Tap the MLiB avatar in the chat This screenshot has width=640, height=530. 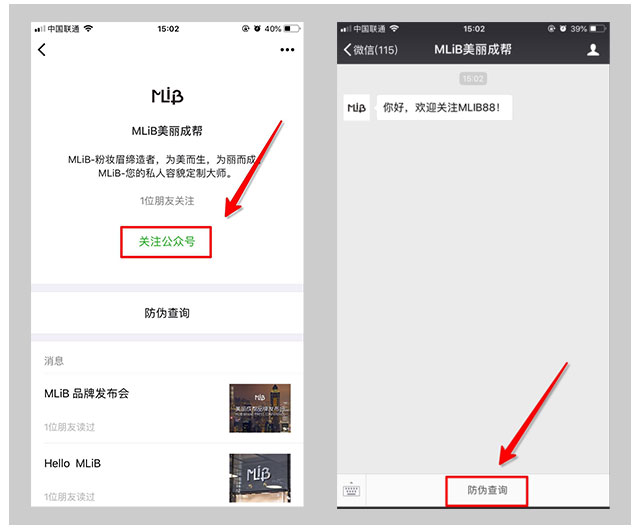pos(356,107)
